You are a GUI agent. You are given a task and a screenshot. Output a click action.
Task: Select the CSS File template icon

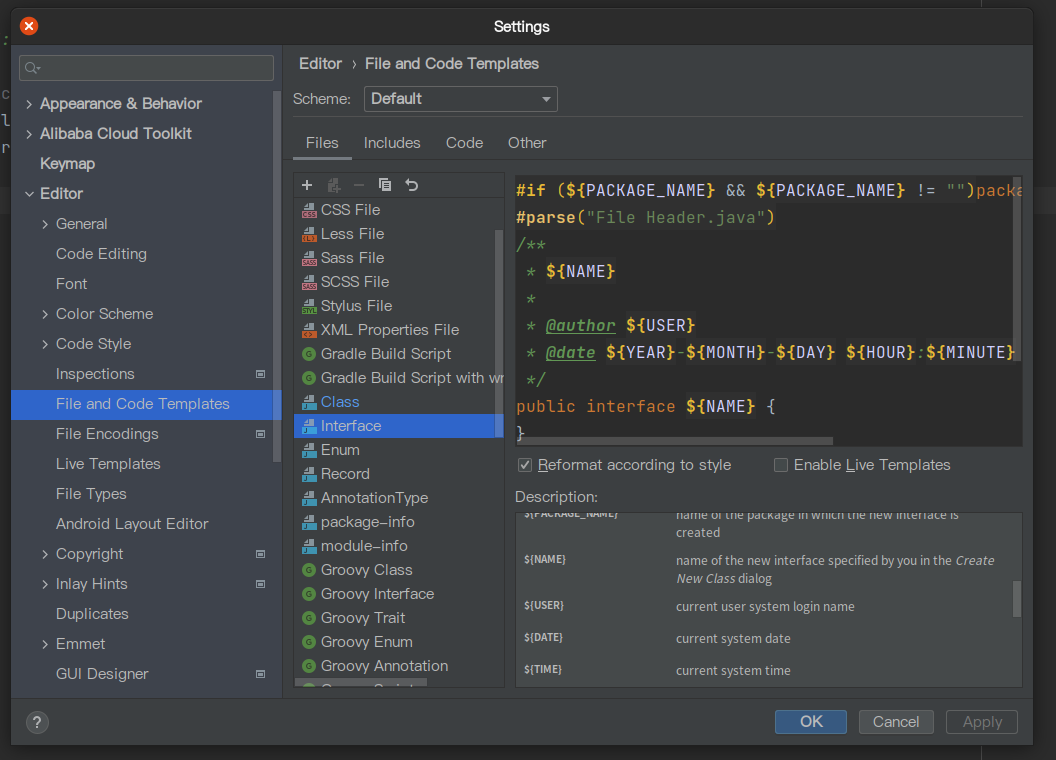click(309, 210)
